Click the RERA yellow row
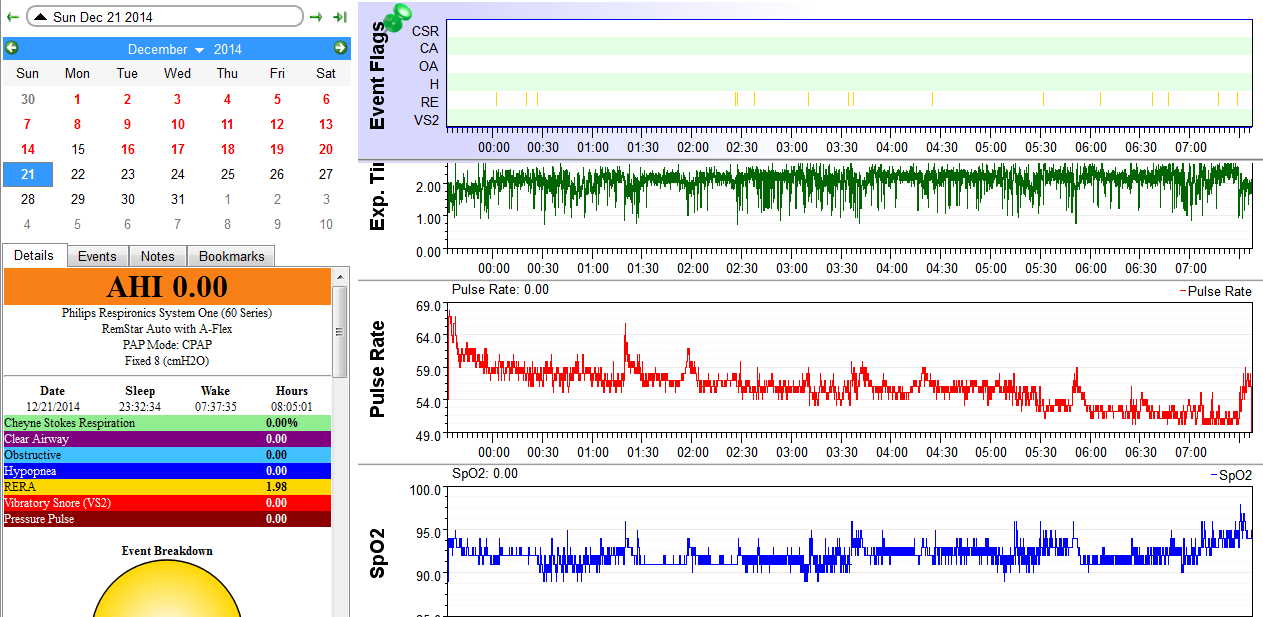Screen dimensions: 1263x617 point(167,487)
